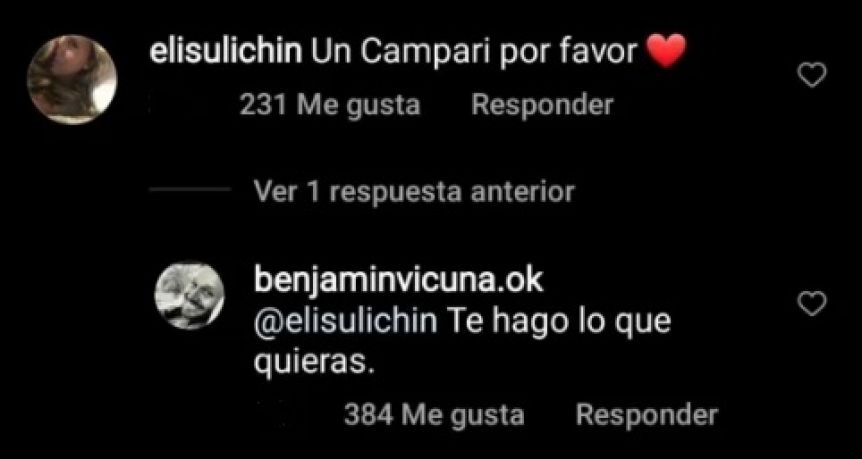The height and width of the screenshot is (459, 862).
Task: View the 231 Me gusta likes list
Action: (x=330, y=105)
